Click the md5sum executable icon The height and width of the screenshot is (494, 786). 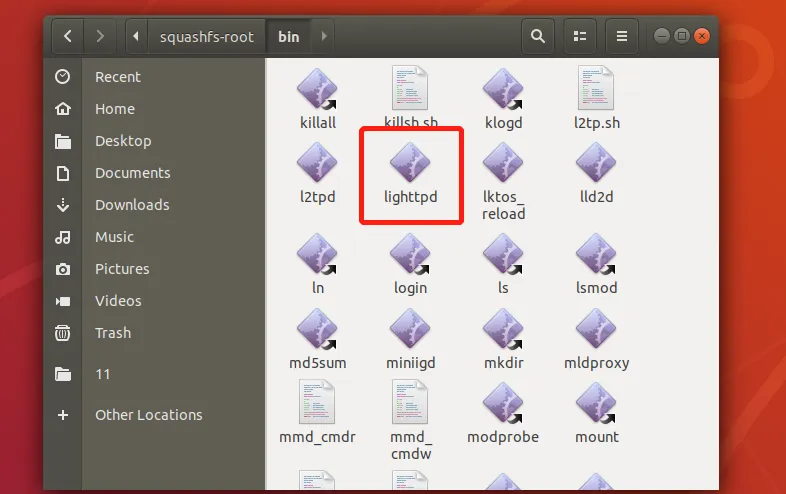click(318, 331)
